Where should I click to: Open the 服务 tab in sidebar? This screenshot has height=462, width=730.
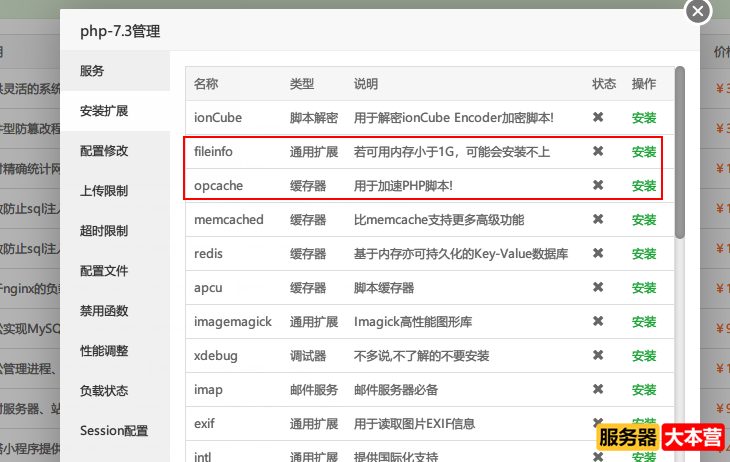coord(92,71)
